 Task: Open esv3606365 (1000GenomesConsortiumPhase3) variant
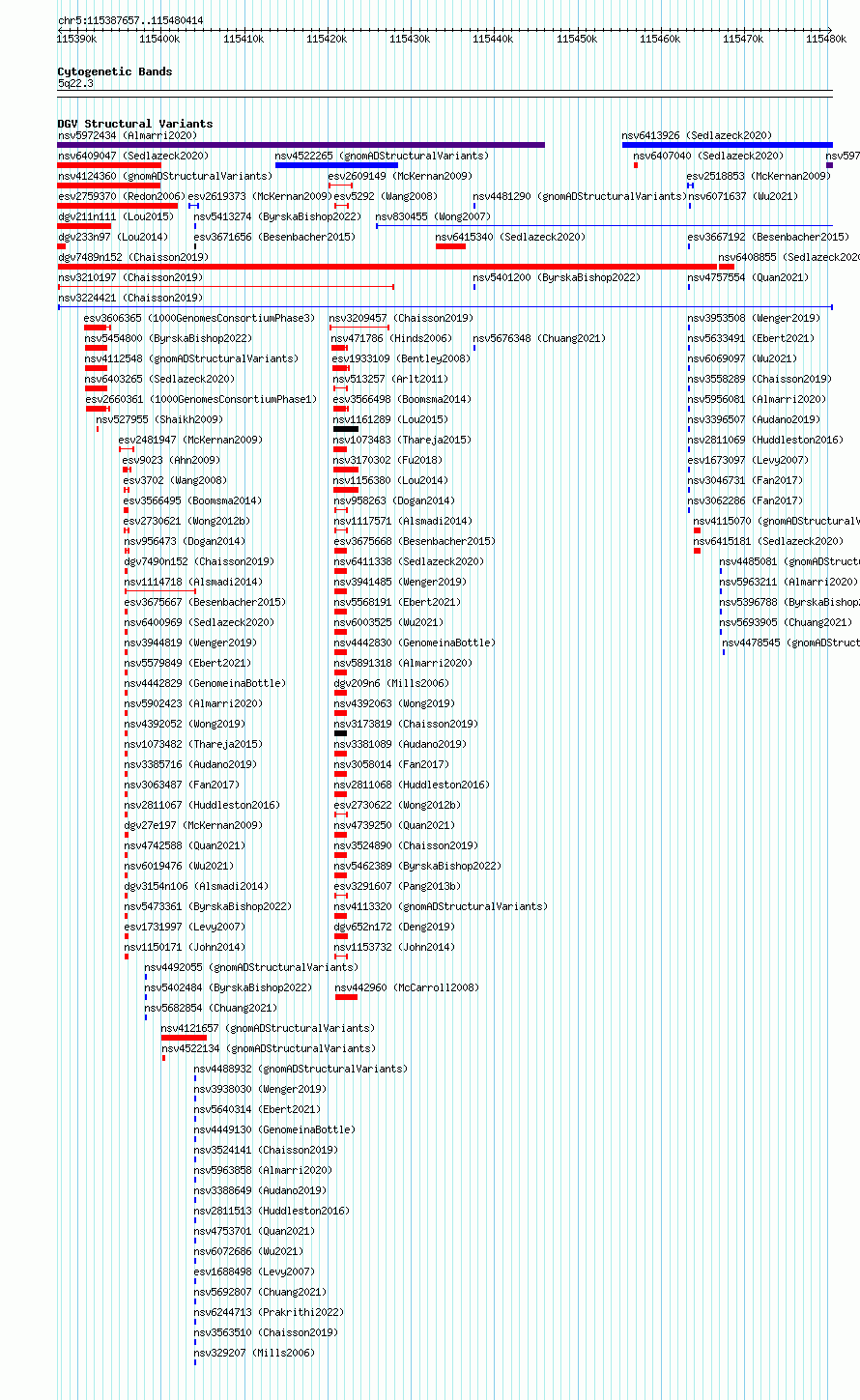(x=200, y=319)
